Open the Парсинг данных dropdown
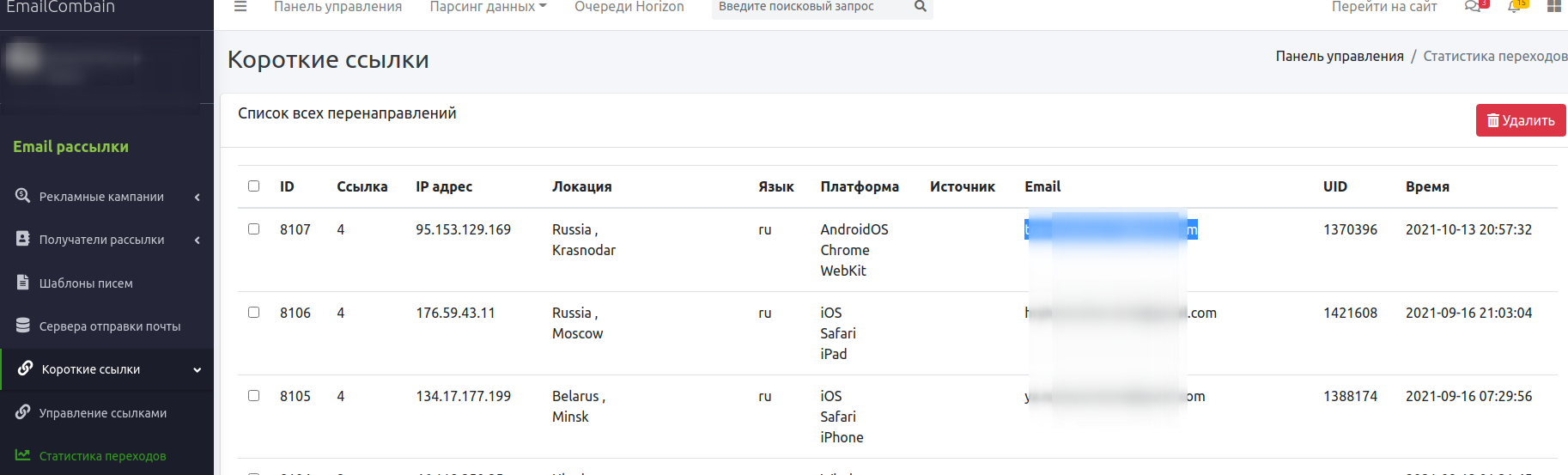 [x=487, y=7]
